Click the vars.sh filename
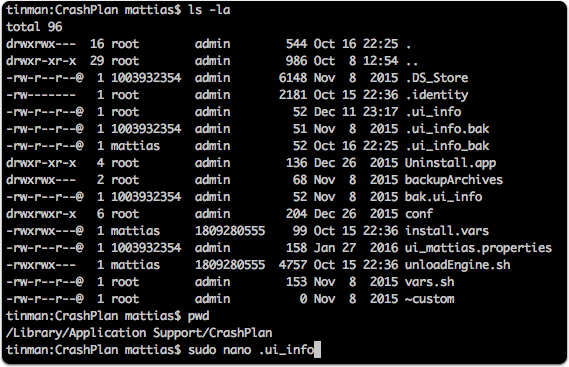 tap(430, 282)
